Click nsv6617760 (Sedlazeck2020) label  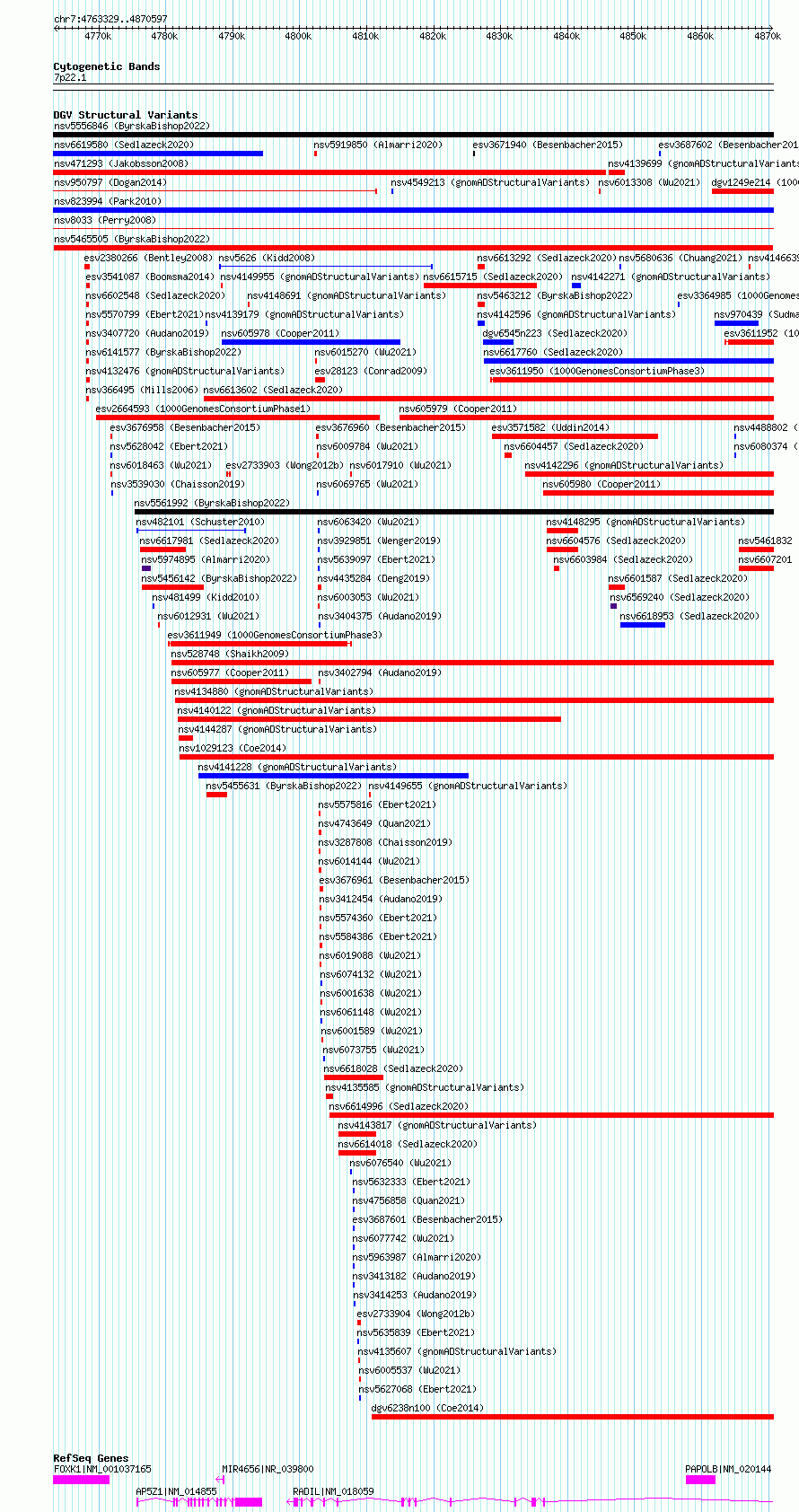(553, 352)
